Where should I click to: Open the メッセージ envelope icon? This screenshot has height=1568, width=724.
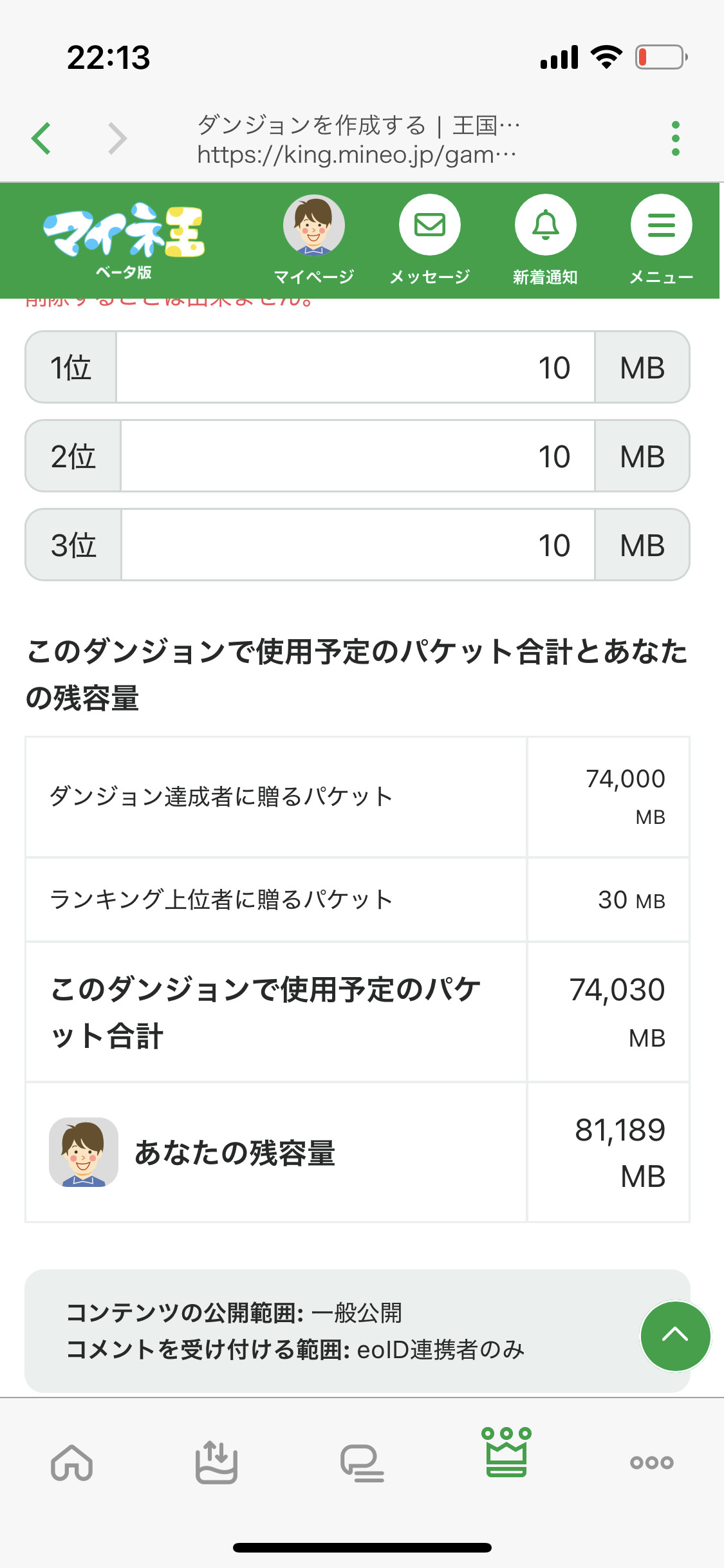click(430, 226)
